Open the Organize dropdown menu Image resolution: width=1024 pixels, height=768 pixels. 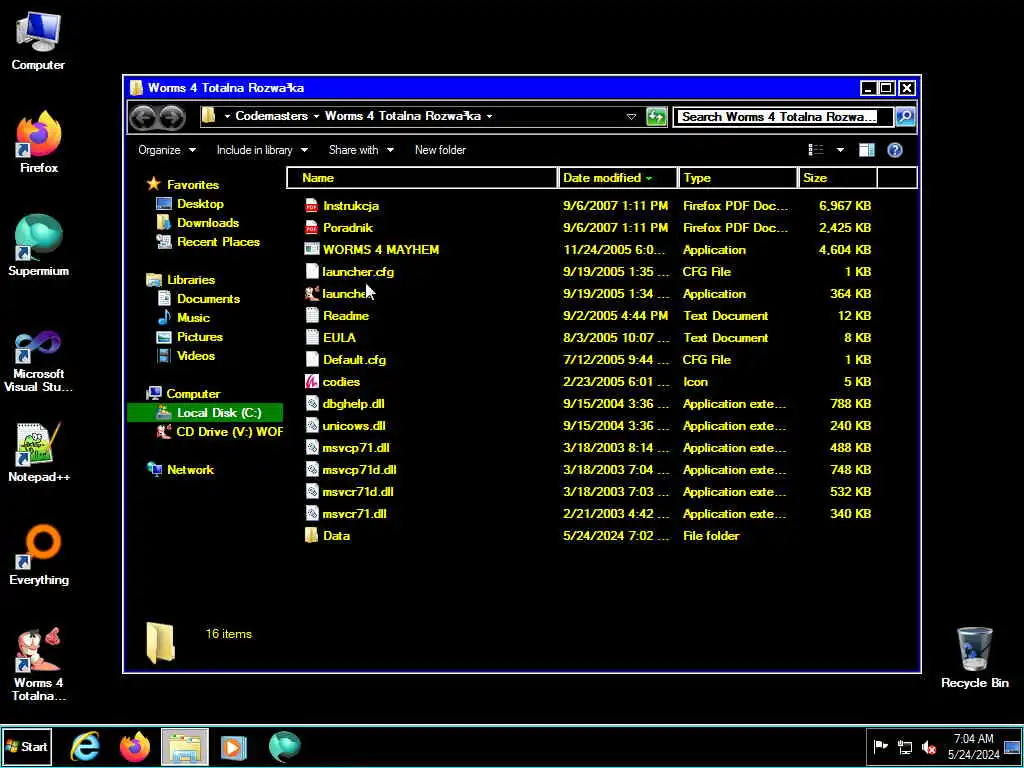pyautogui.click(x=167, y=150)
